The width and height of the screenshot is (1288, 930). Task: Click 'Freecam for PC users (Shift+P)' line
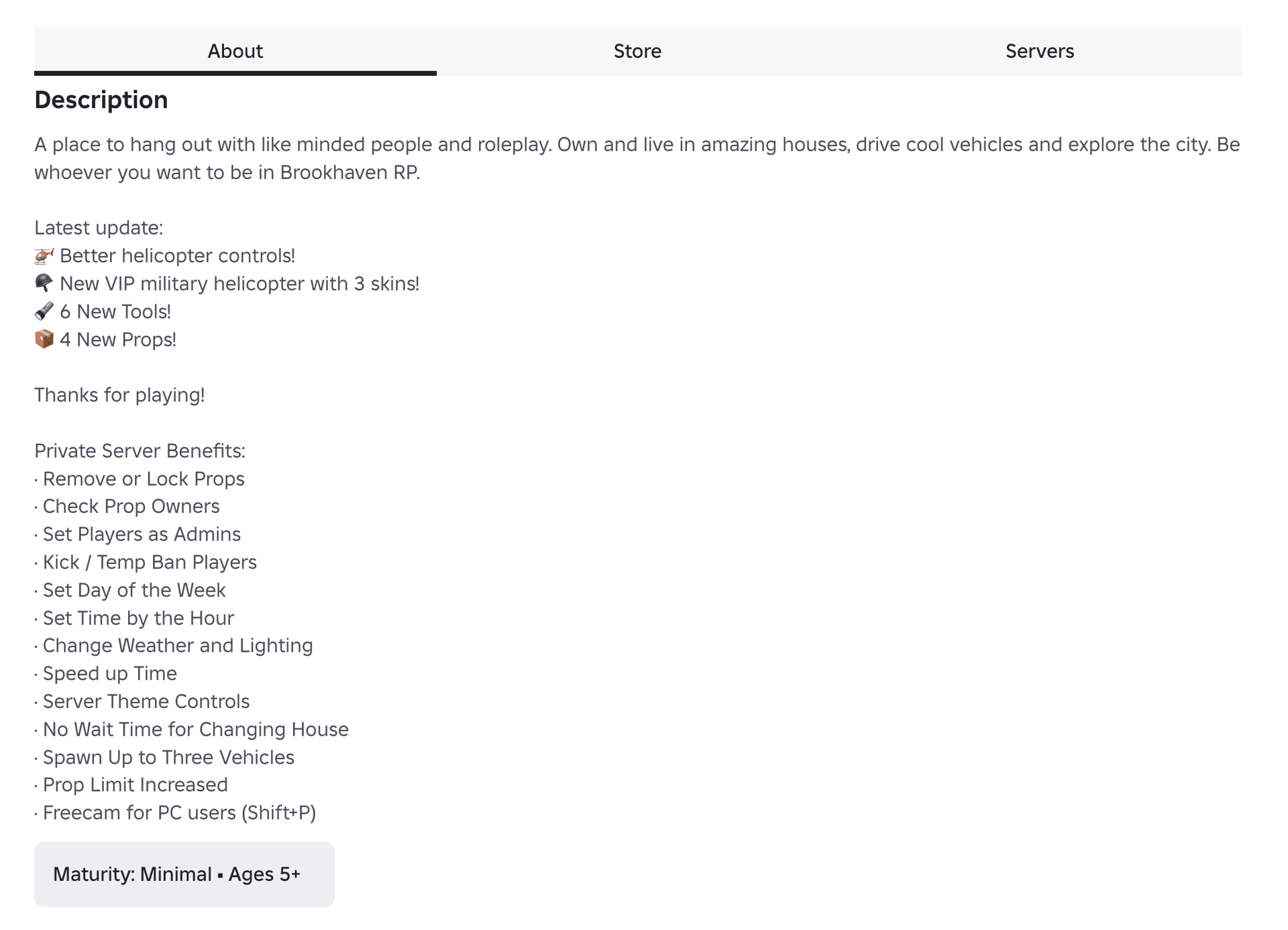tap(179, 813)
